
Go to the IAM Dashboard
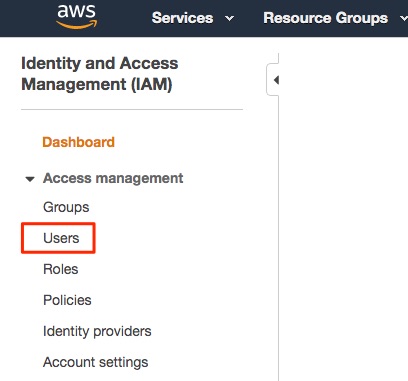coord(78,142)
